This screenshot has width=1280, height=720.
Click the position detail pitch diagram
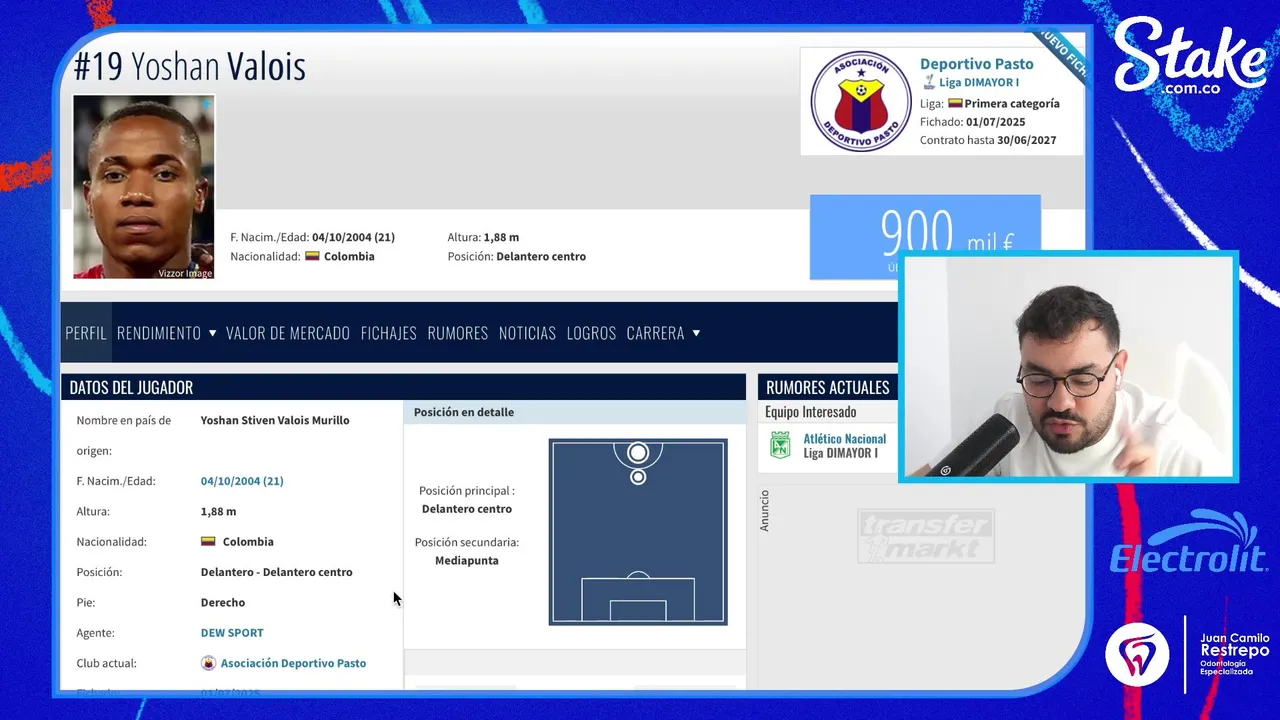pos(638,532)
